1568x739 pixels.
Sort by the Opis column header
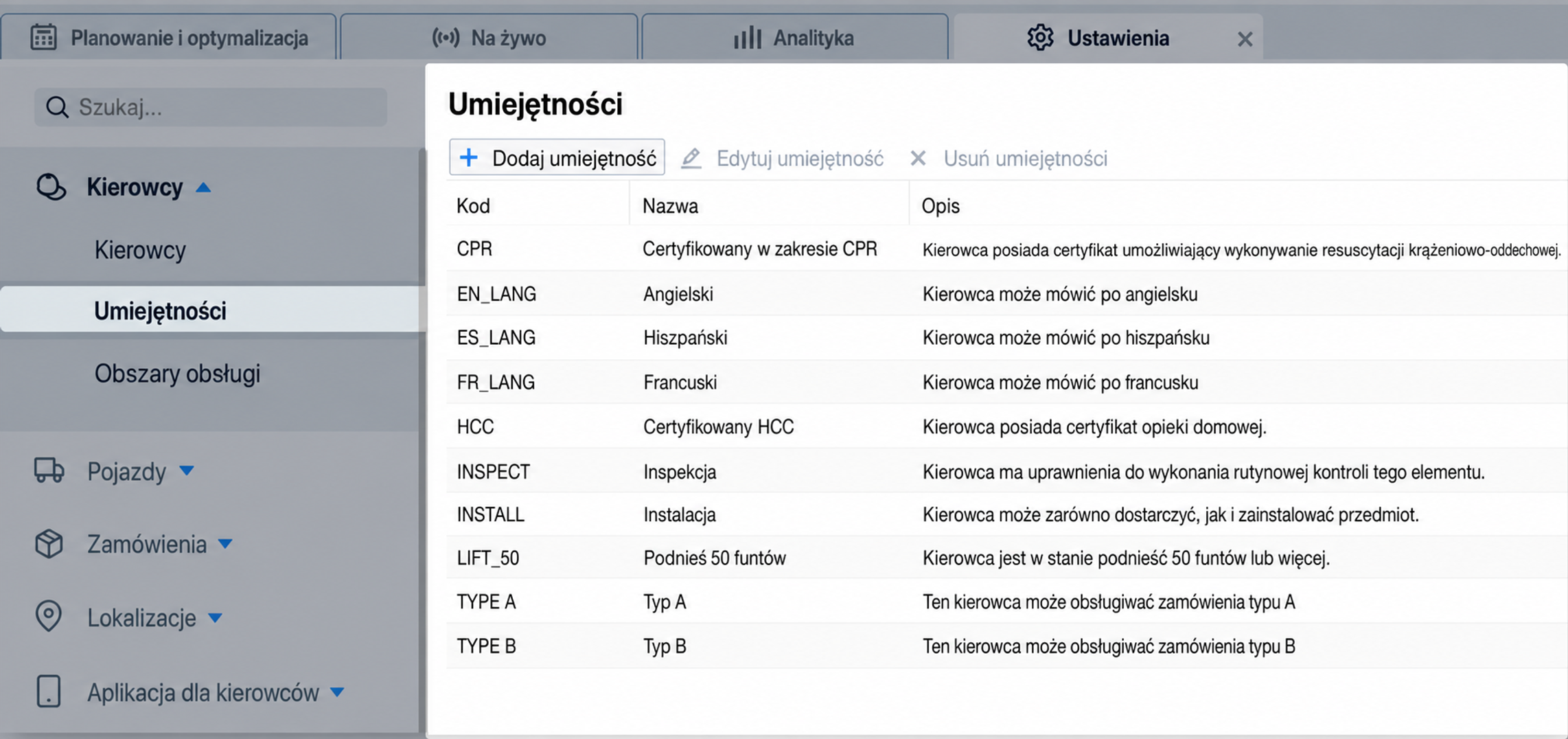pos(941,205)
